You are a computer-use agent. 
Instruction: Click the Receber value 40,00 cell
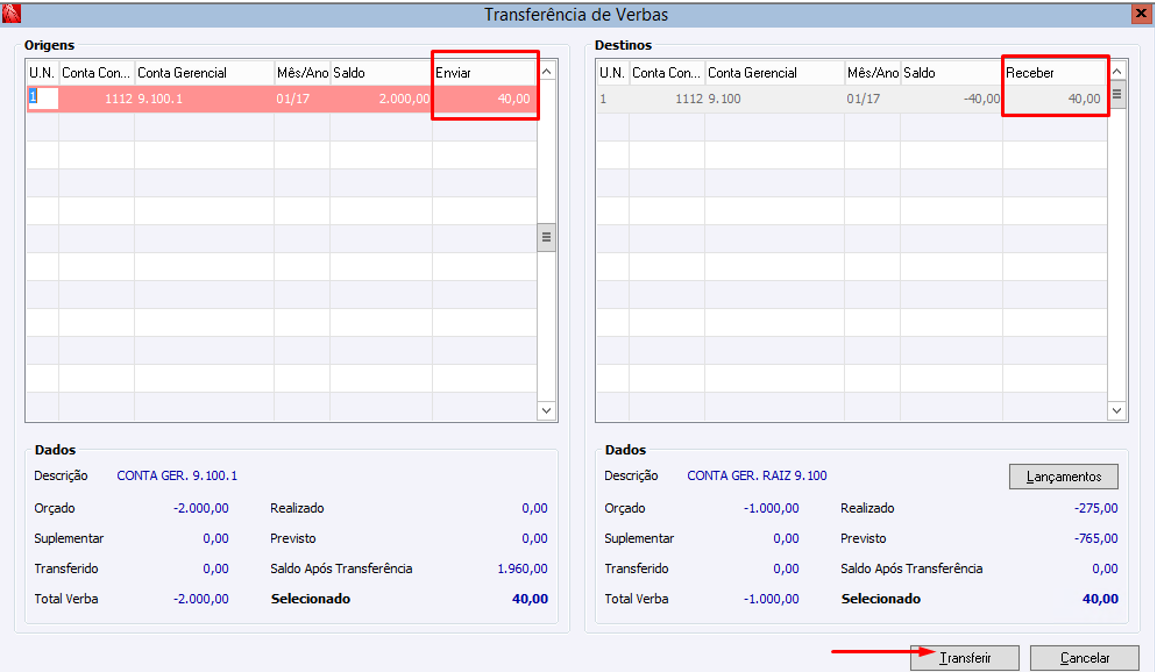[1054, 99]
